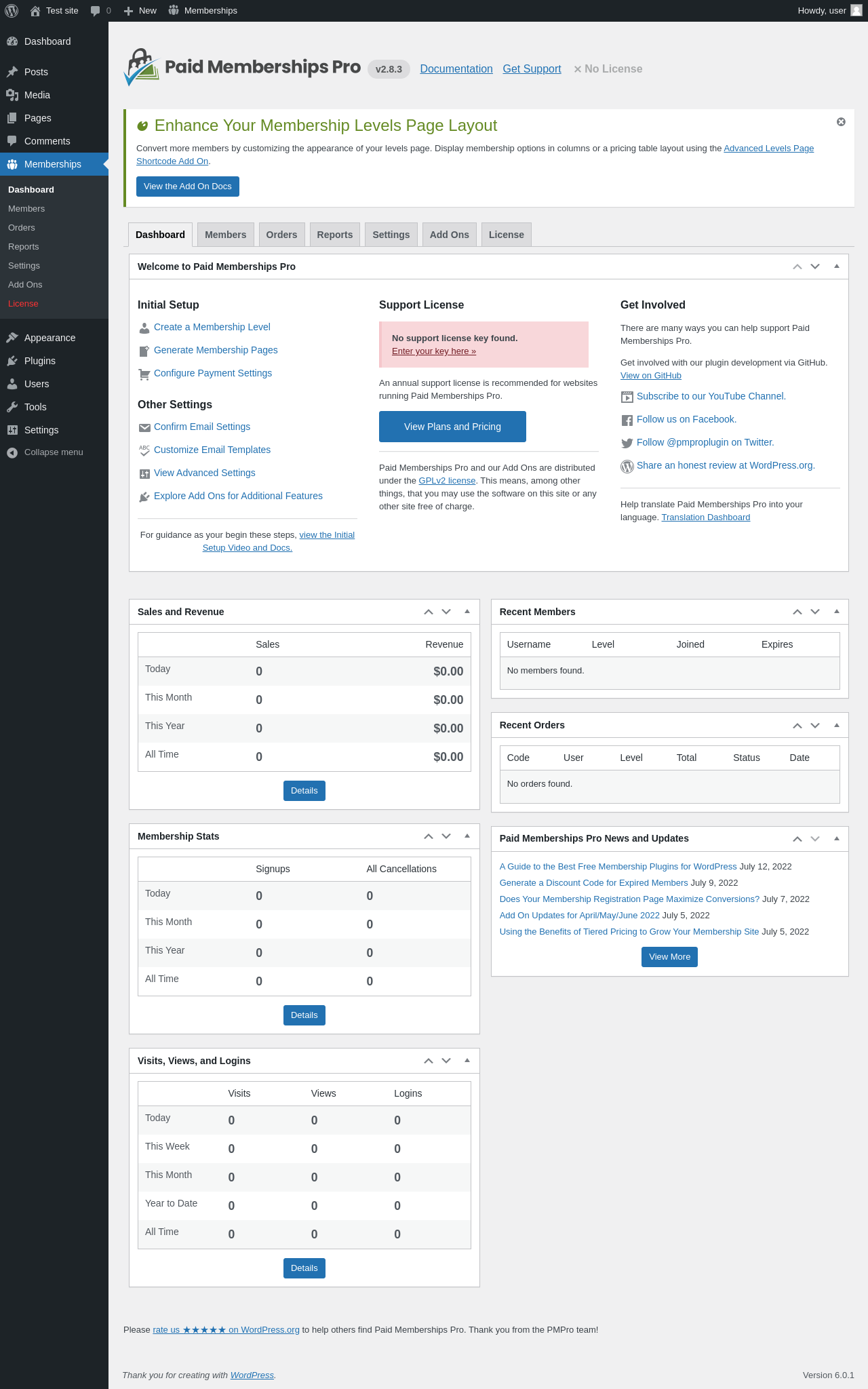Click the Paid Memberships Pro logo
The width and height of the screenshot is (868, 1389).
click(242, 67)
